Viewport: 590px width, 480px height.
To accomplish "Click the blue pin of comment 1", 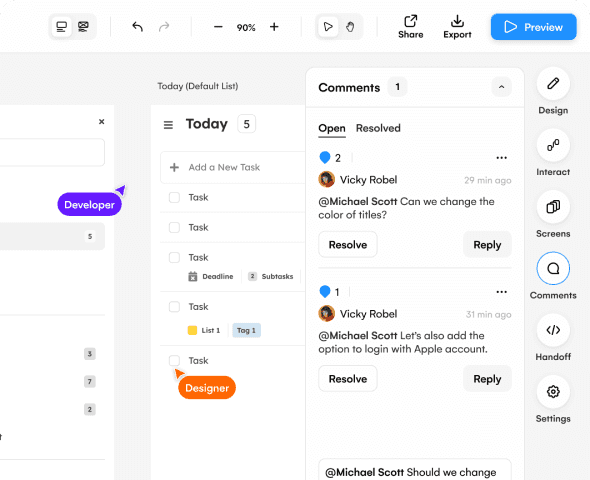I will [x=325, y=292].
